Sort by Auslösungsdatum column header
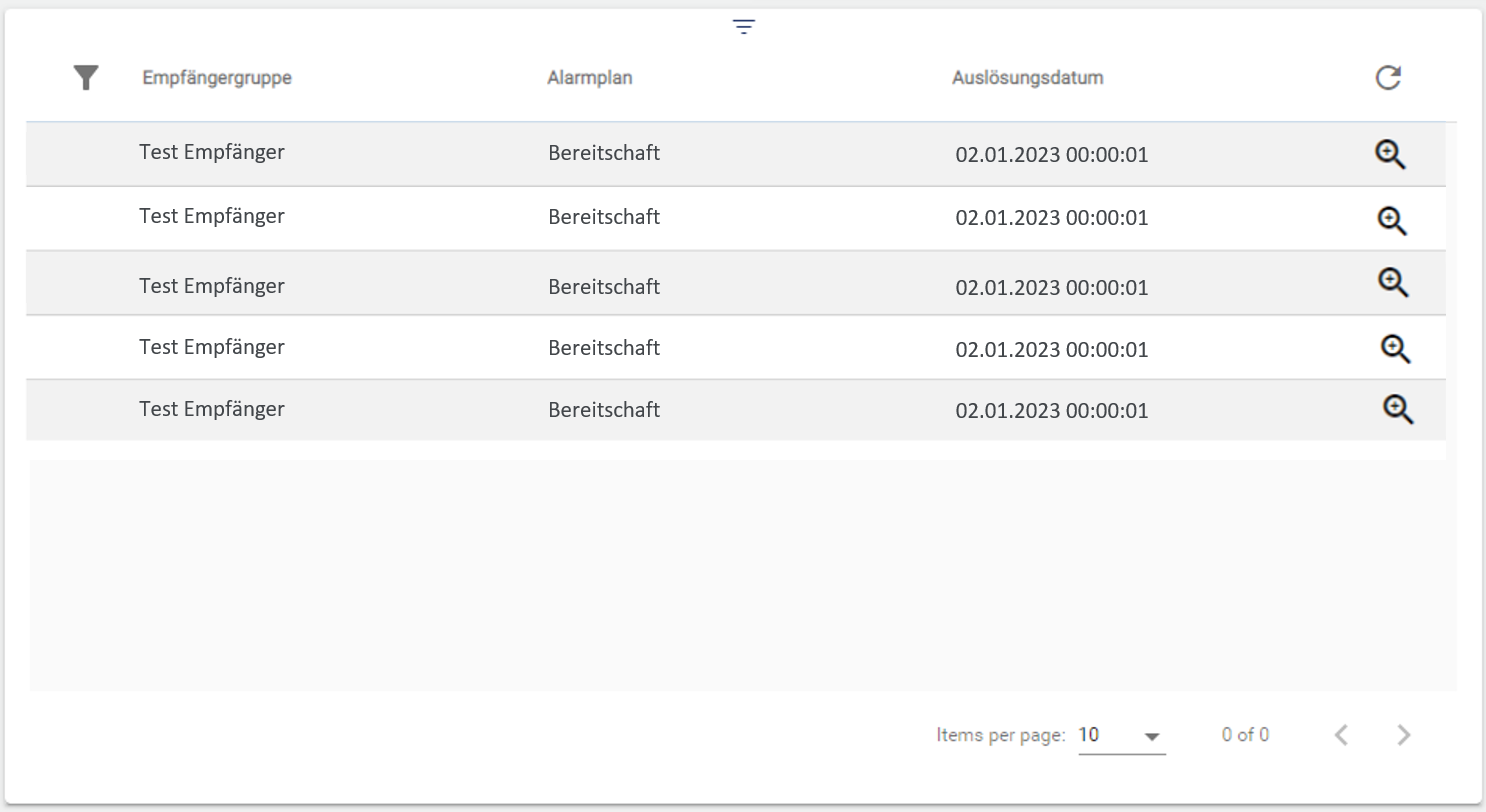The width and height of the screenshot is (1486, 812). coord(1027,78)
